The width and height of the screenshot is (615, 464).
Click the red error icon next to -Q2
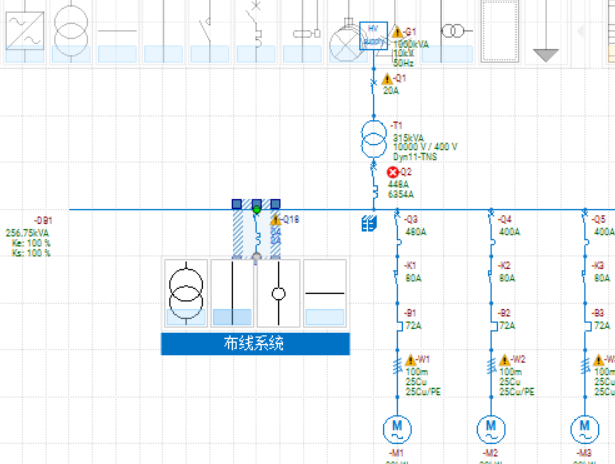click(x=392, y=172)
